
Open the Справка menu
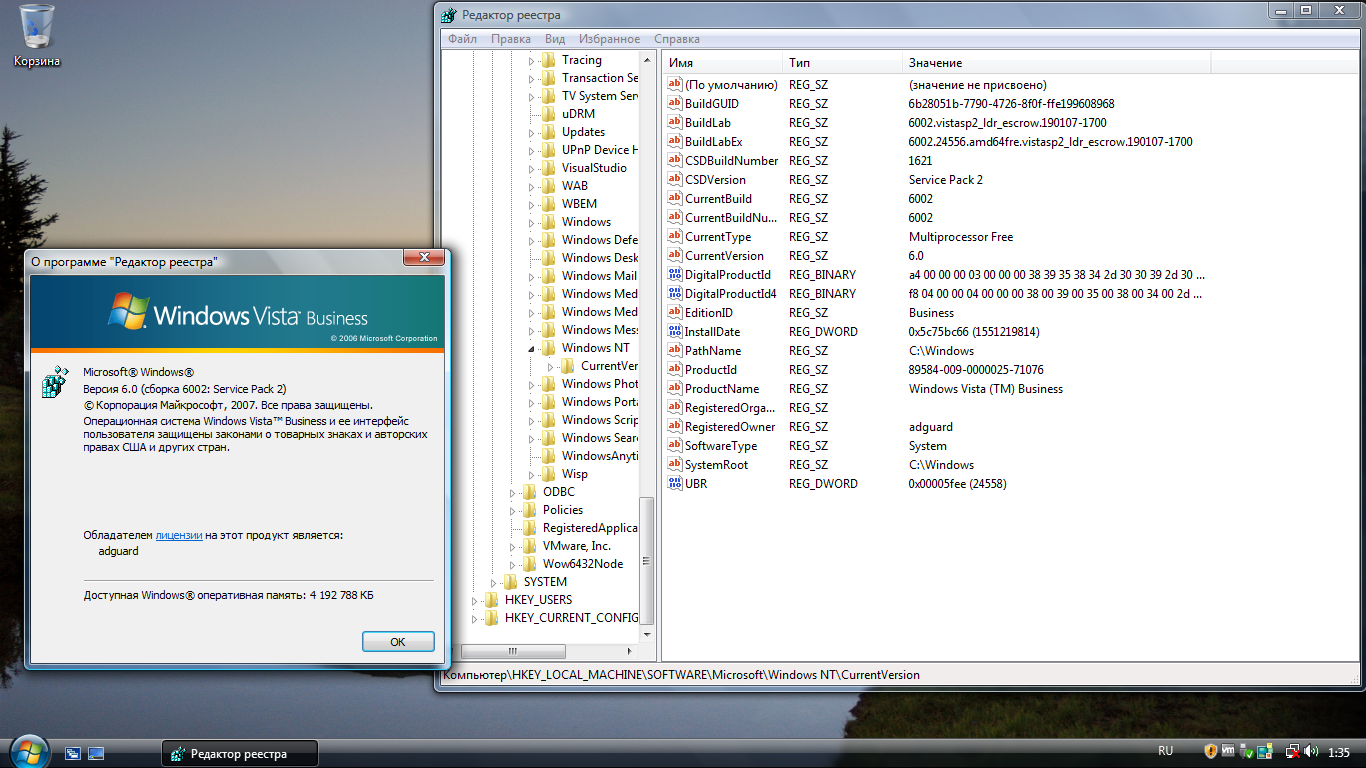click(x=677, y=39)
